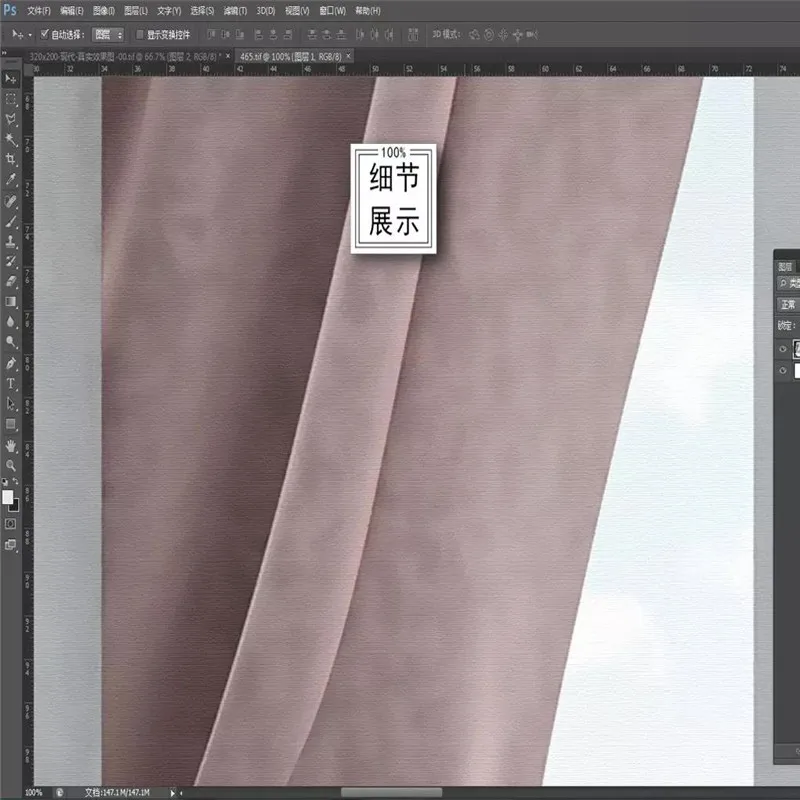The image size is (800, 800).
Task: Select the Crop tool
Action: tap(11, 159)
